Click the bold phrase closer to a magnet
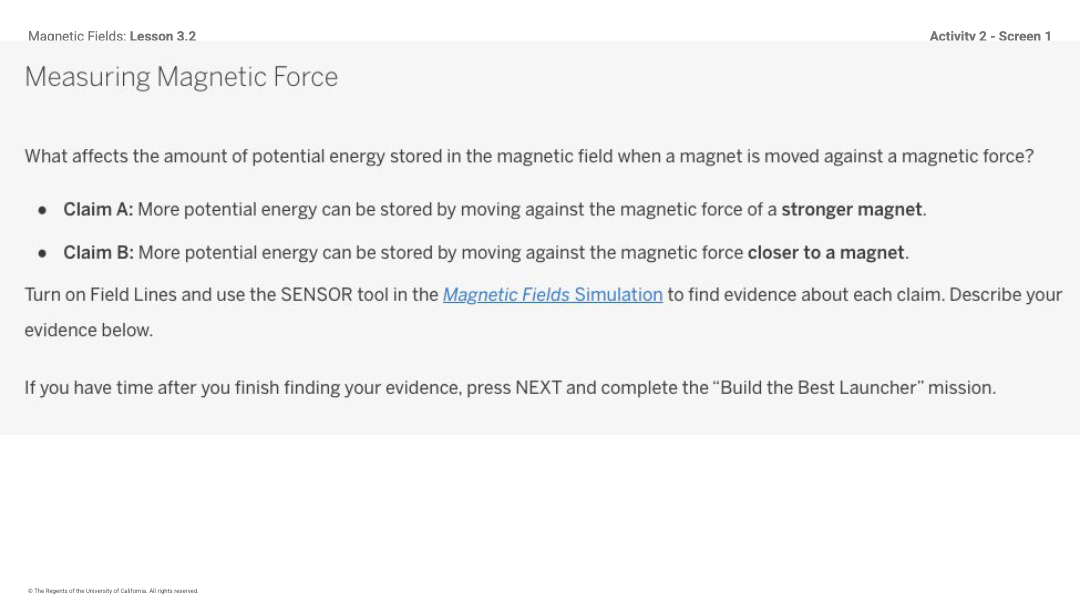The image size is (1080, 607). tap(826, 253)
